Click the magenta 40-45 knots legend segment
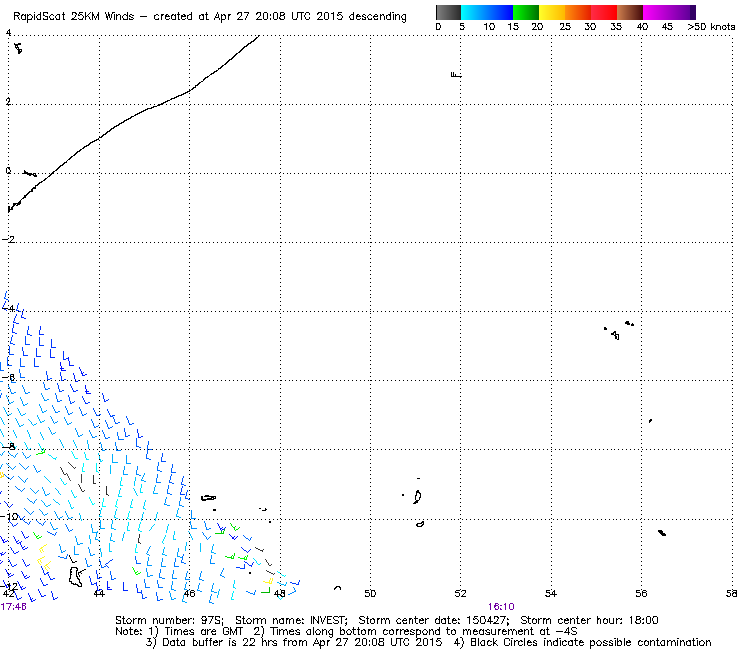This screenshot has height=650, width=740. point(656,12)
